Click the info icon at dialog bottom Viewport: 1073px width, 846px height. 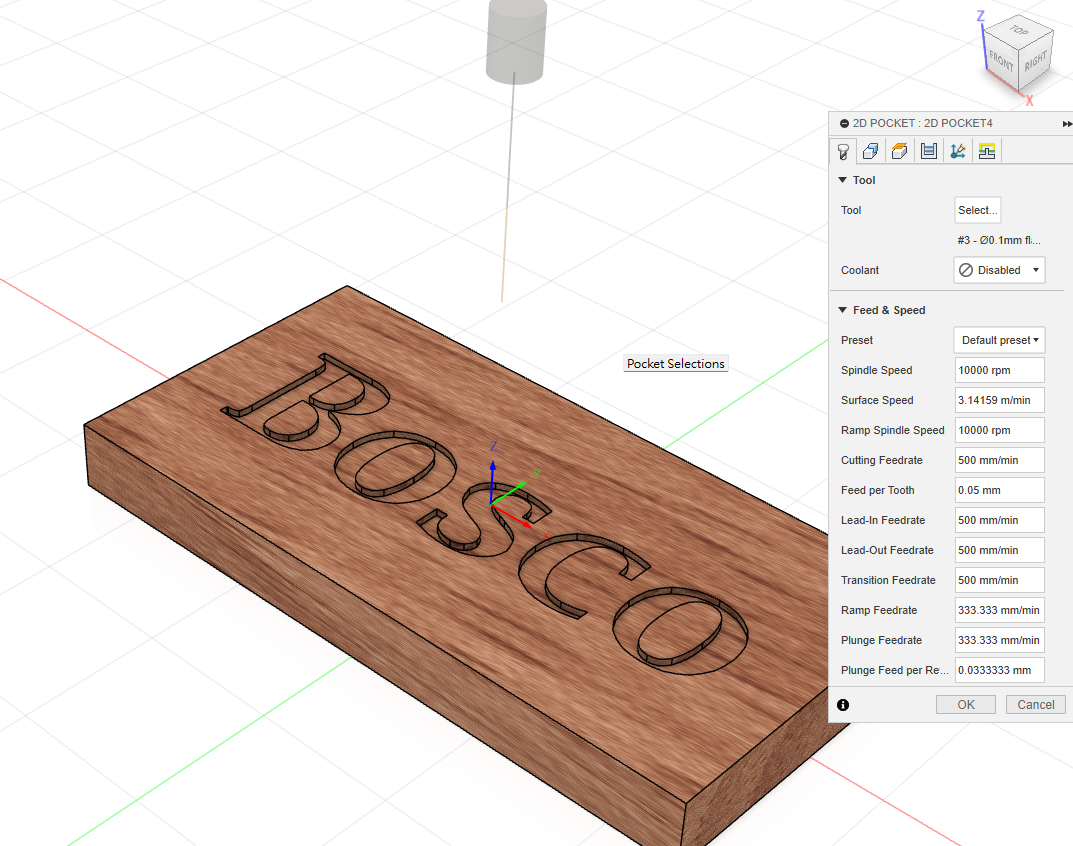(x=843, y=705)
